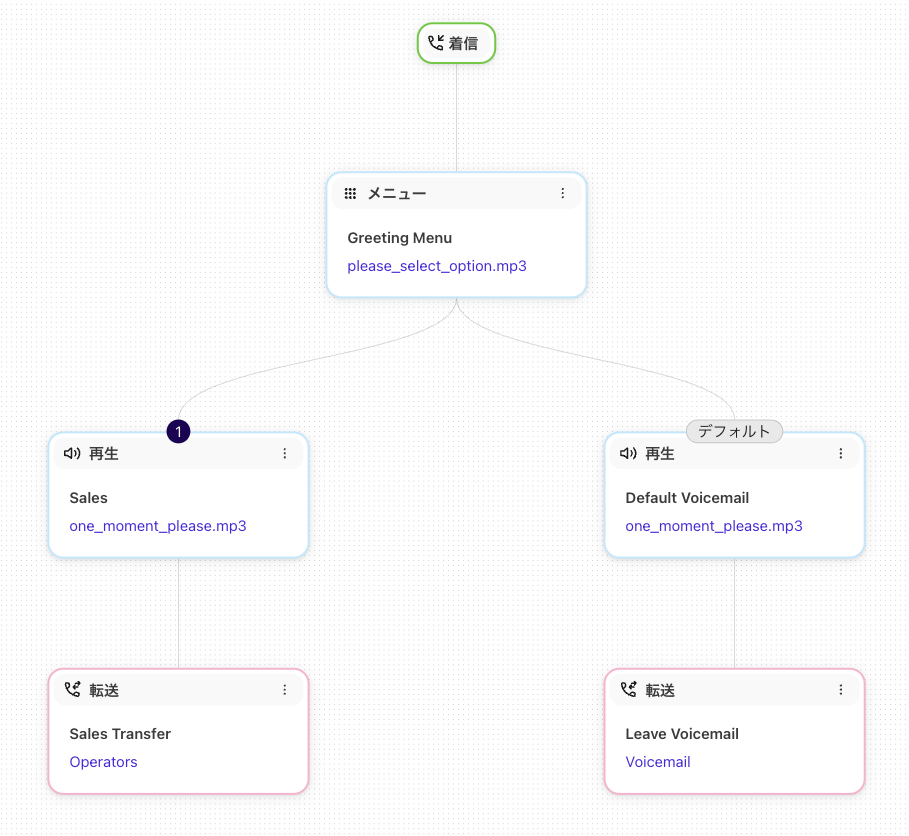Screen dimensions: 909x836
Task: Open one_moment_please.mp3 link in Sales node
Action: pos(158,526)
